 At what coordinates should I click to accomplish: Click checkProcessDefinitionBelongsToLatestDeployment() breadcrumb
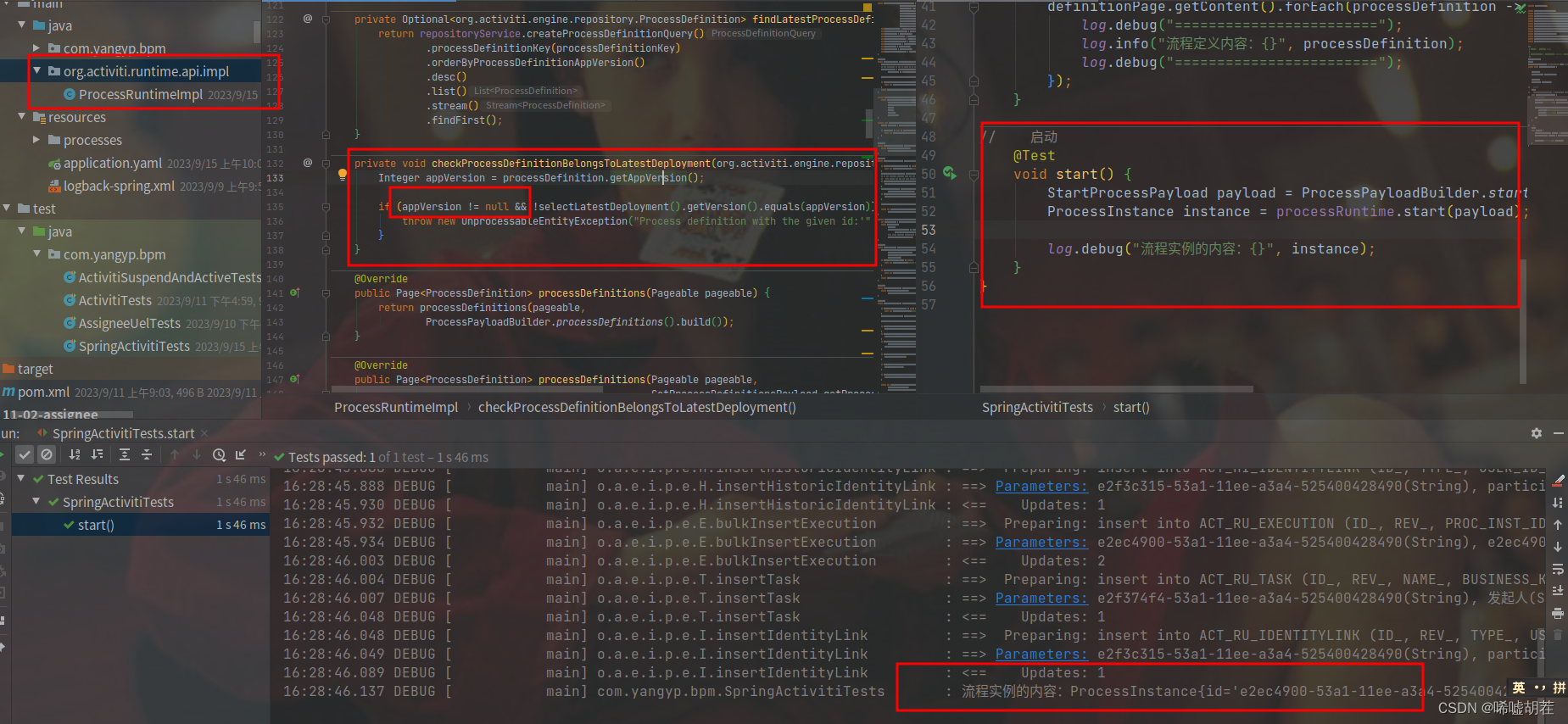click(637, 407)
